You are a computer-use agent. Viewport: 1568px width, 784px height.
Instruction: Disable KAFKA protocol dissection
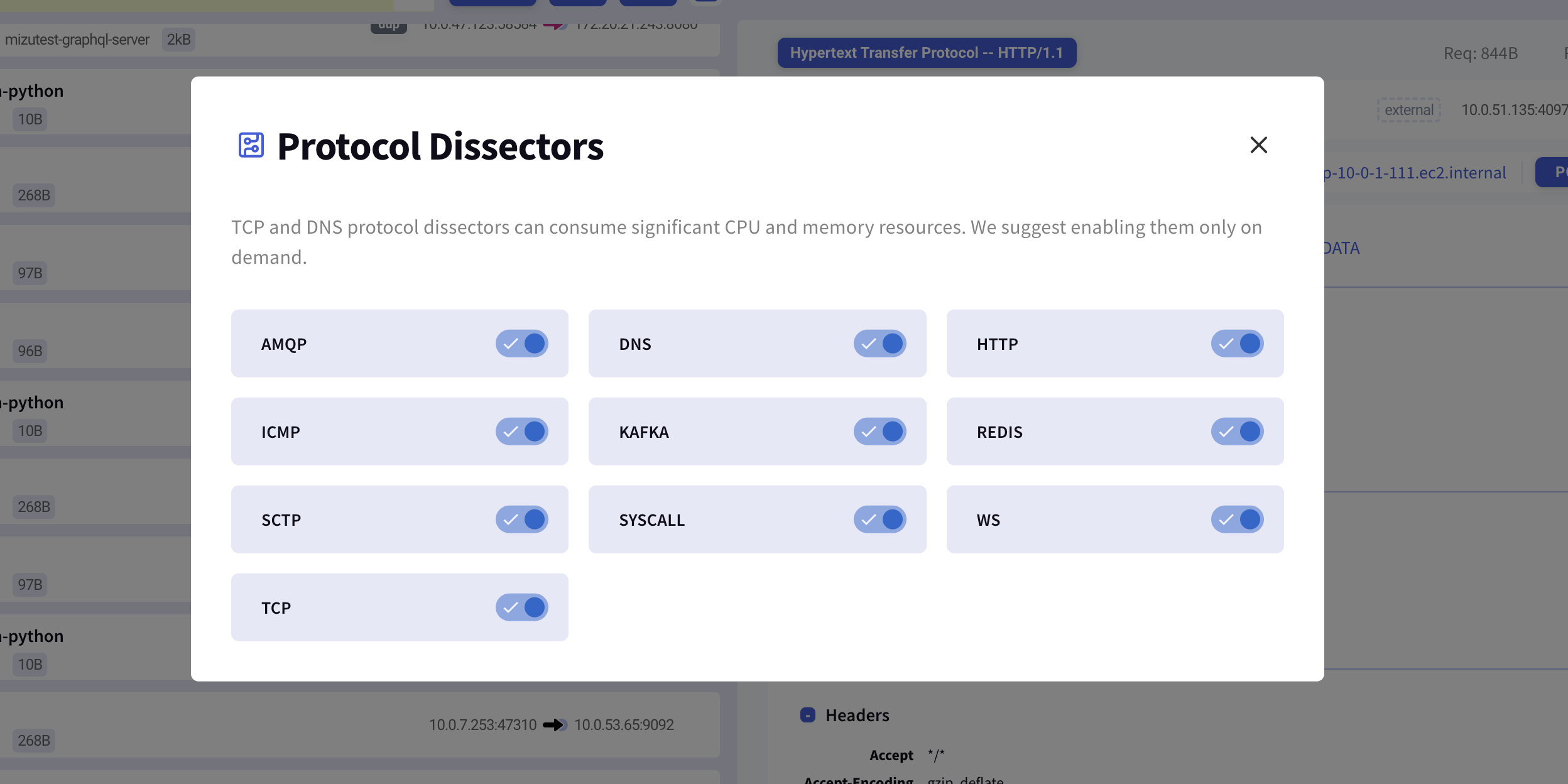(x=881, y=432)
